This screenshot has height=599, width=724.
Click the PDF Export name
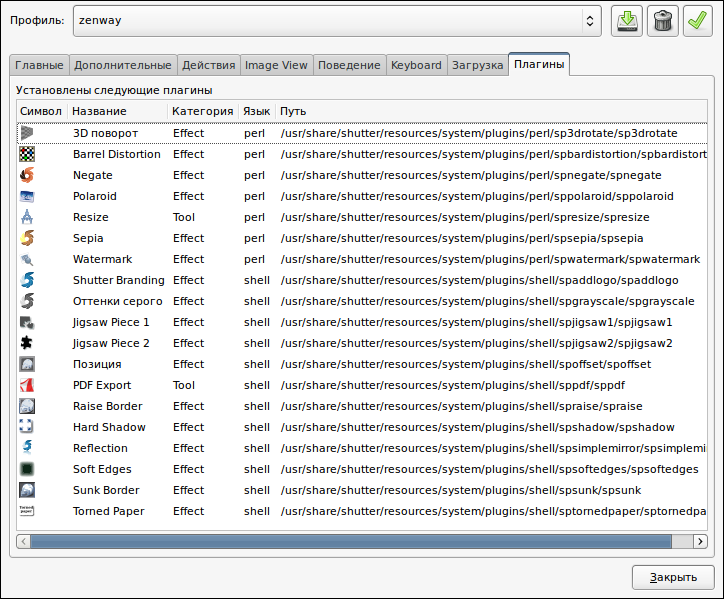click(x=102, y=385)
